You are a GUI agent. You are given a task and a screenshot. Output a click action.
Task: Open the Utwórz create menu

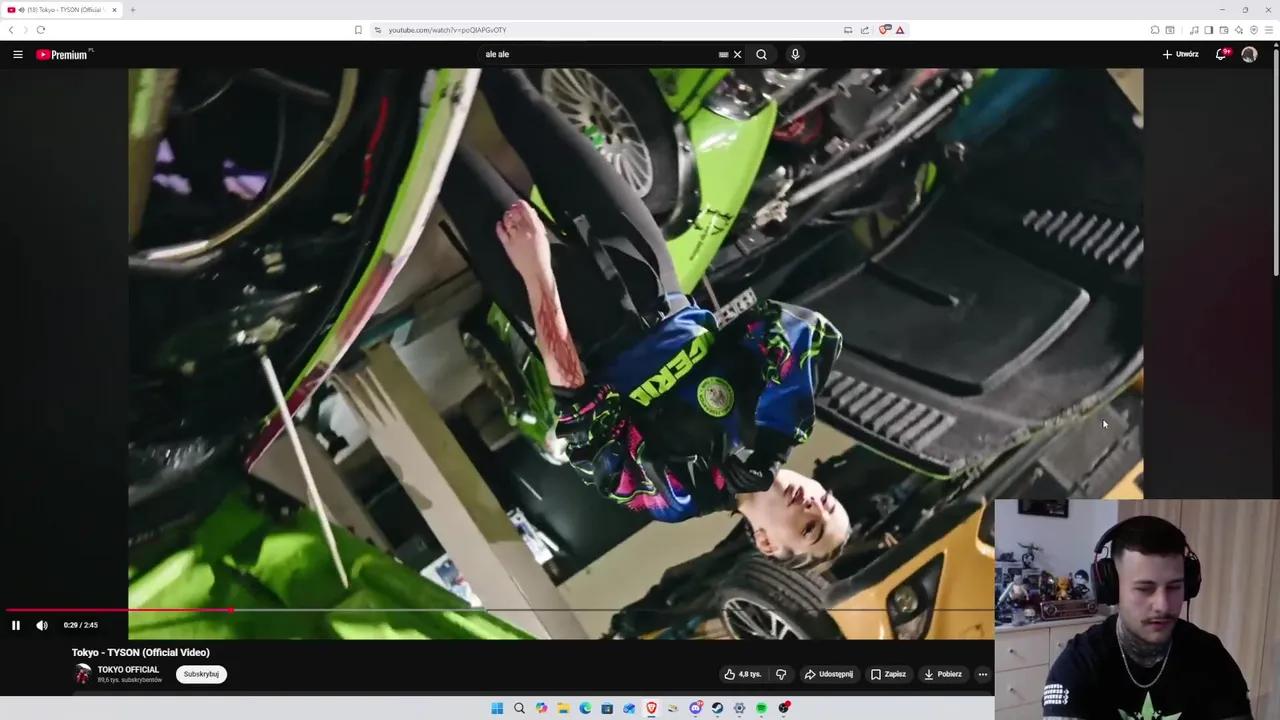click(x=1181, y=54)
